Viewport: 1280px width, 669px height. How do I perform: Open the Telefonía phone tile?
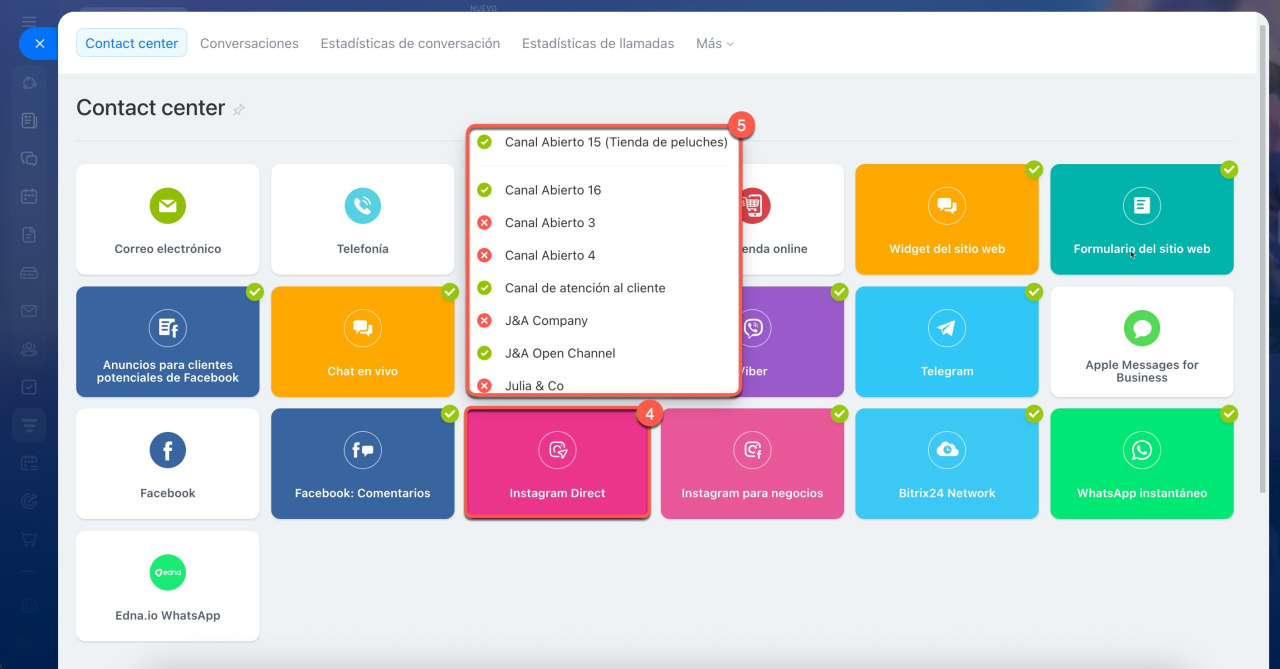tap(362, 219)
